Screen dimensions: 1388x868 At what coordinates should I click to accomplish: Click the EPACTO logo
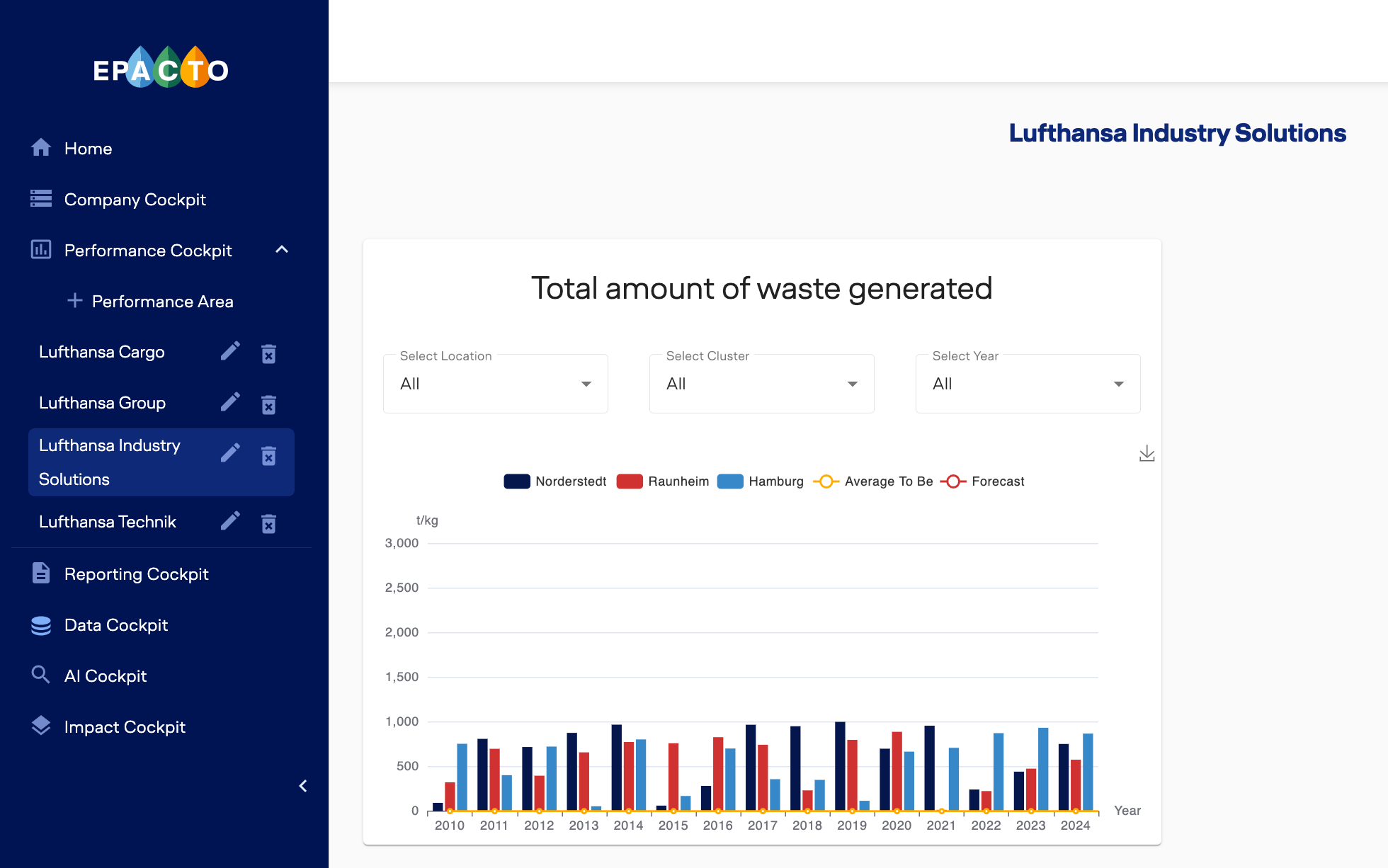[161, 69]
